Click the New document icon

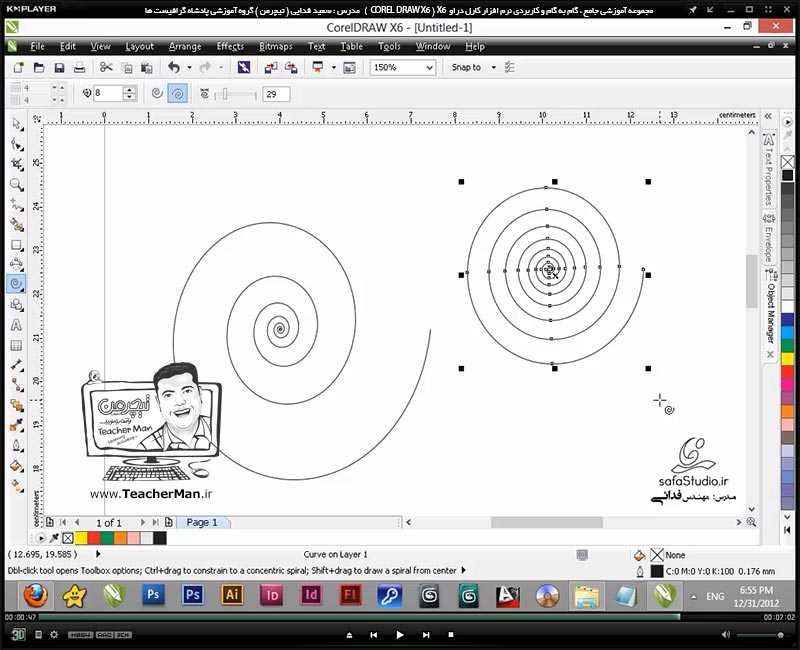[x=18, y=67]
